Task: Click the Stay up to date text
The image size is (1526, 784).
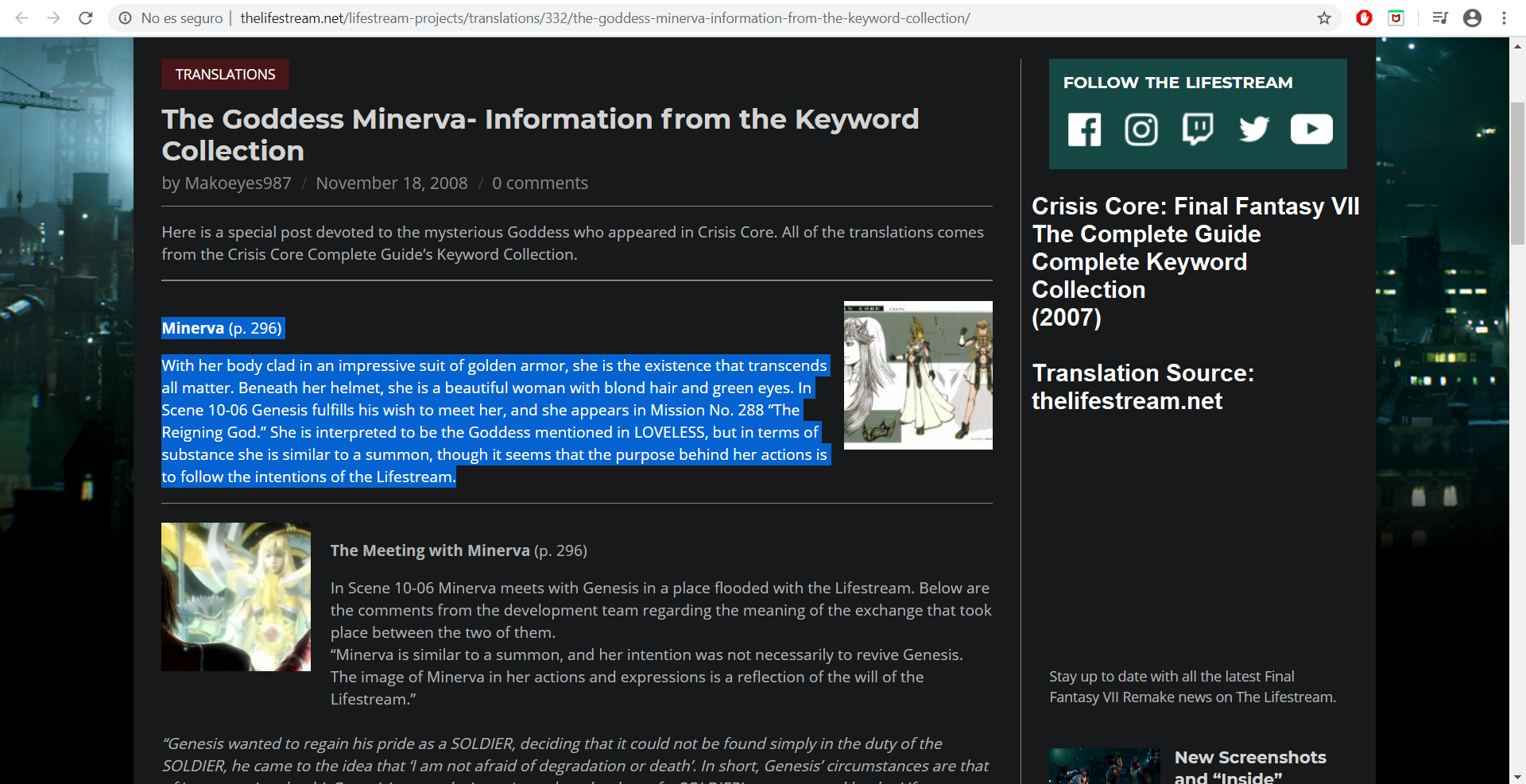Action: click(1192, 687)
